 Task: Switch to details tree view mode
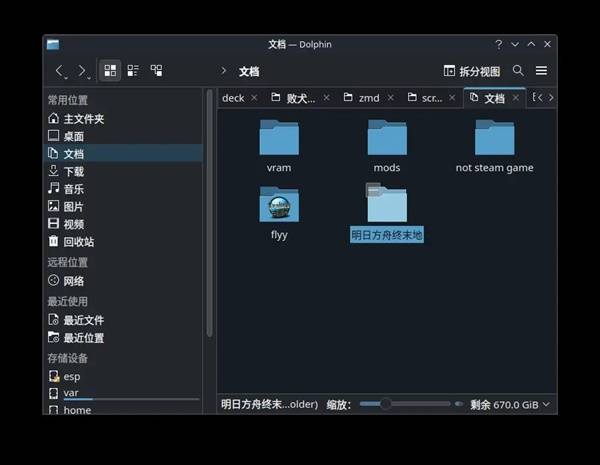coord(156,71)
